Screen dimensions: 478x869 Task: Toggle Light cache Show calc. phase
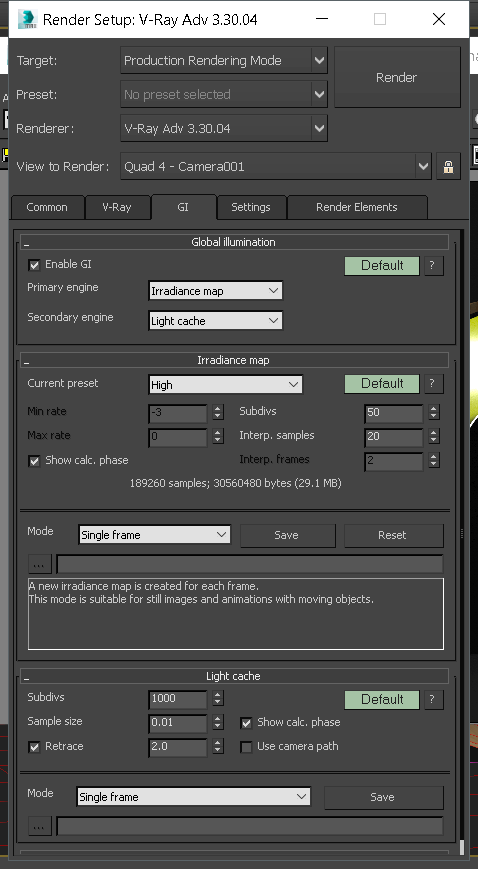[x=246, y=723]
